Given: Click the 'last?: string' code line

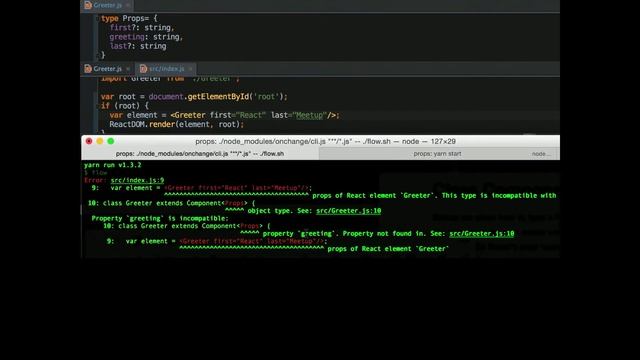Looking at the screenshot, I should point(138,47).
